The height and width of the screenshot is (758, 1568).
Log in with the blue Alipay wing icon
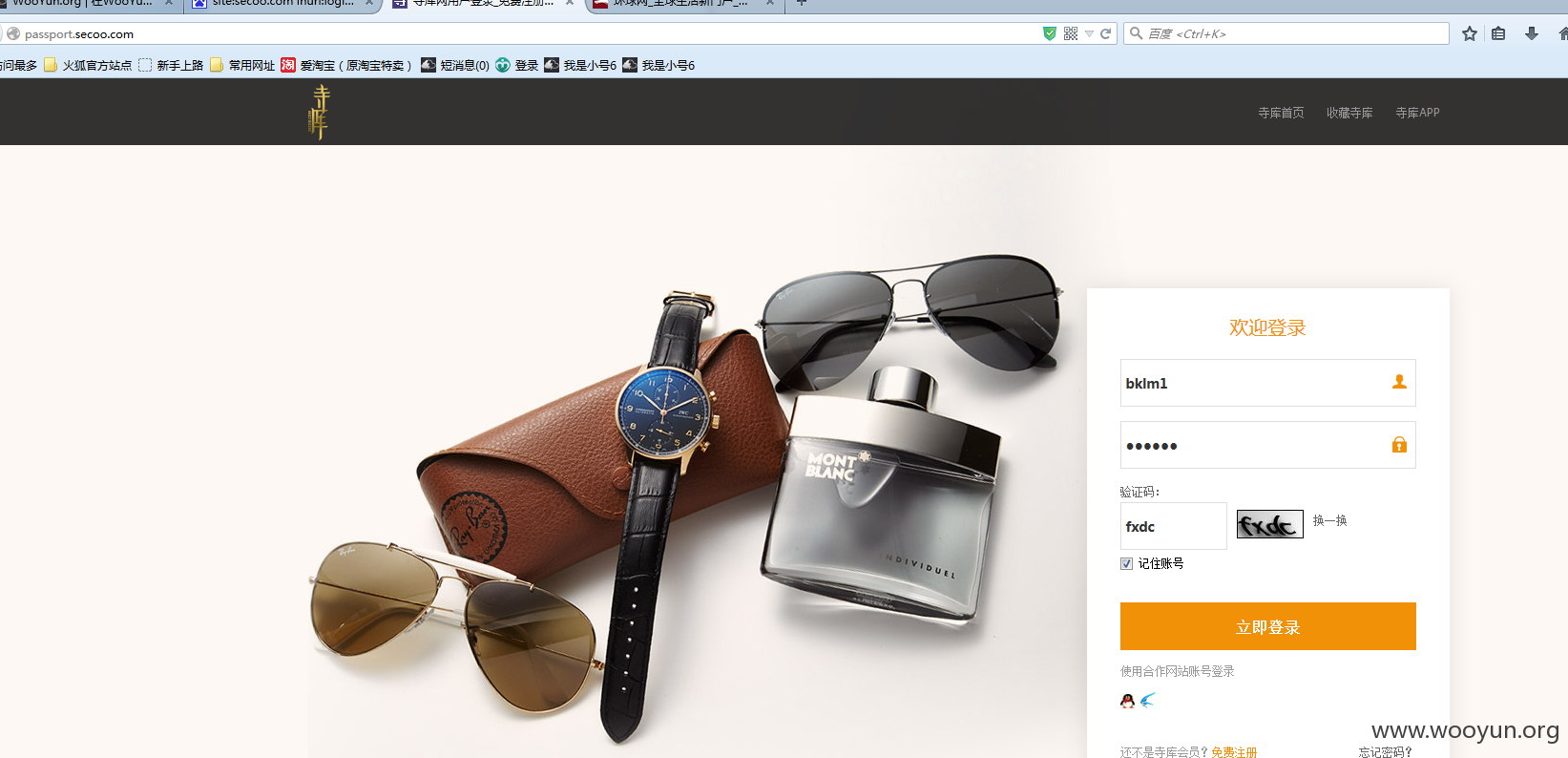pos(1147,700)
